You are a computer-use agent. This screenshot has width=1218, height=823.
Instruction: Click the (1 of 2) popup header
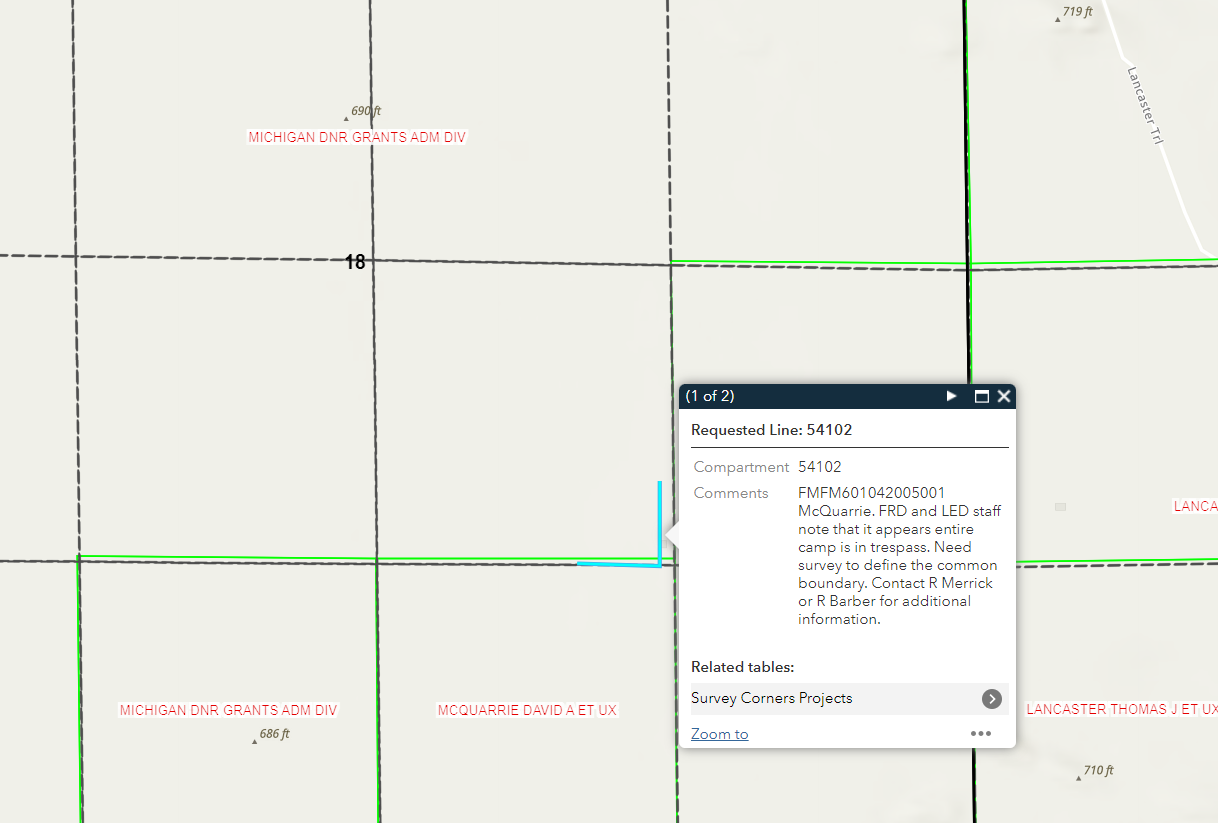[x=710, y=396]
